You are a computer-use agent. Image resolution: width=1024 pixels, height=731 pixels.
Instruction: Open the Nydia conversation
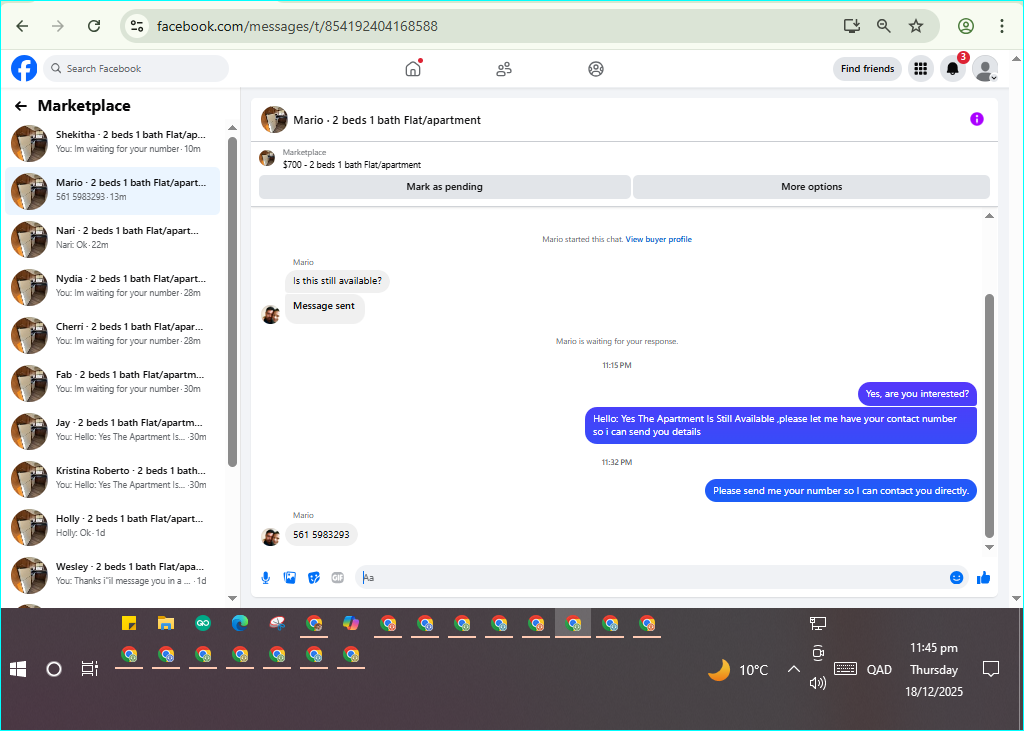pos(112,287)
